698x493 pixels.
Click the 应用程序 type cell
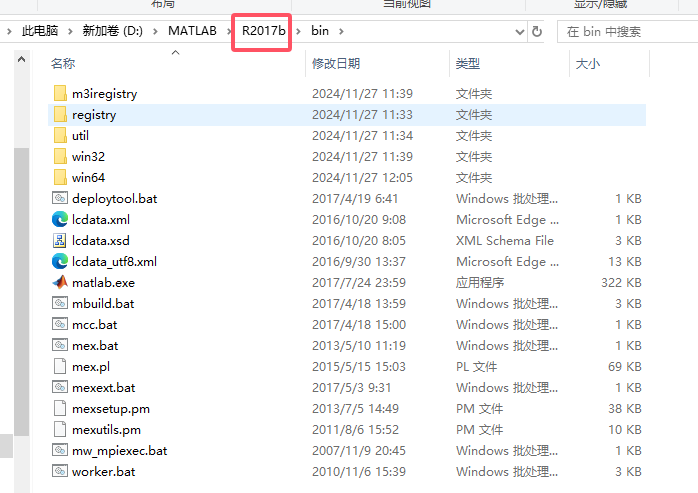tap(480, 283)
